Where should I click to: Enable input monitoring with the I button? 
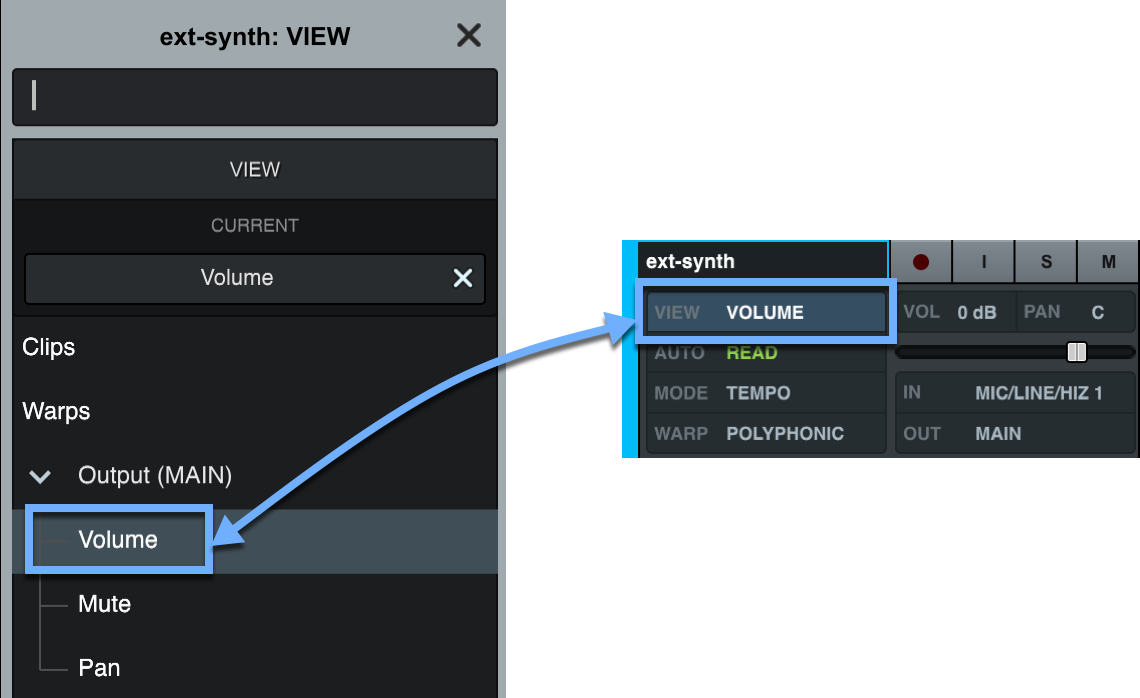(983, 261)
